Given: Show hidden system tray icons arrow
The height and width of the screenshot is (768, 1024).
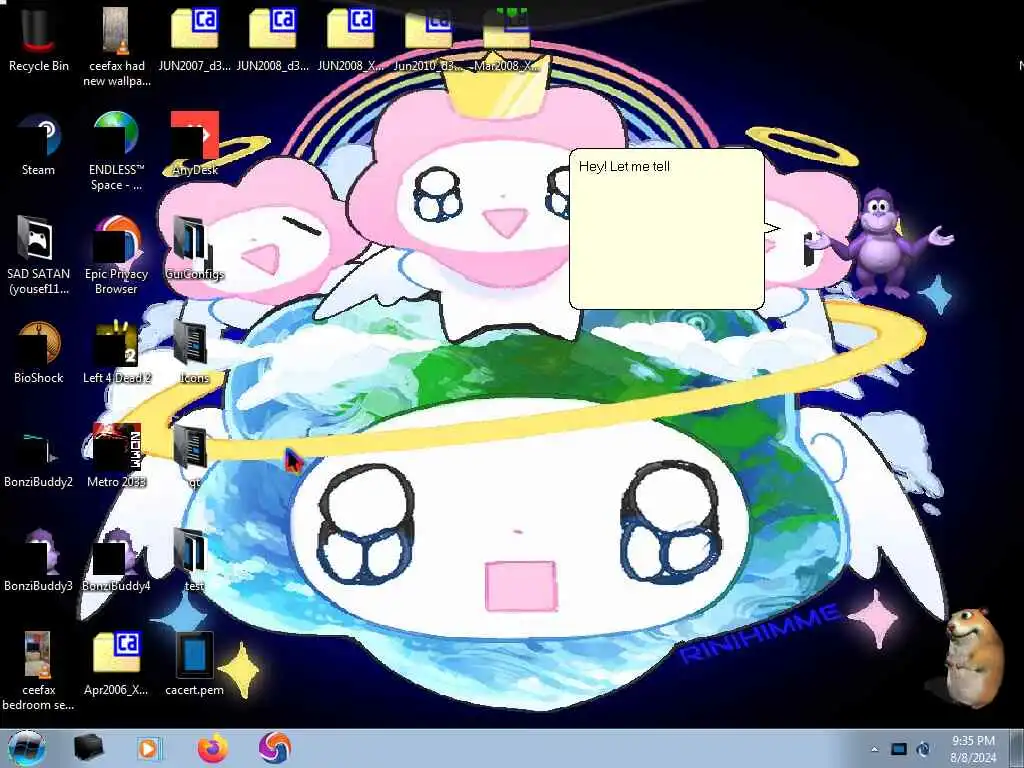Looking at the screenshot, I should (874, 749).
